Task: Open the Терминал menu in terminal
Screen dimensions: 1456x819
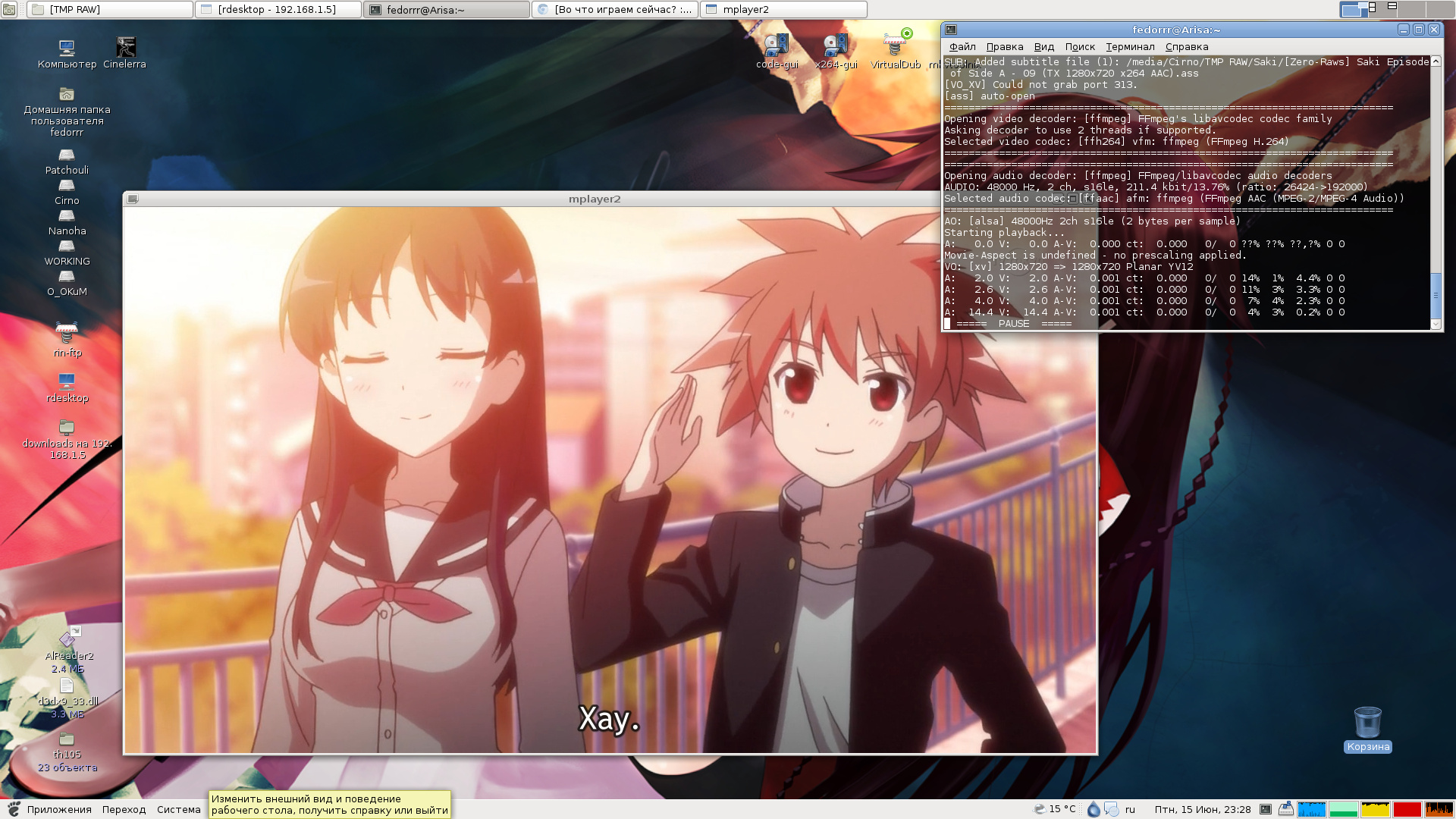Action: click(x=1129, y=46)
